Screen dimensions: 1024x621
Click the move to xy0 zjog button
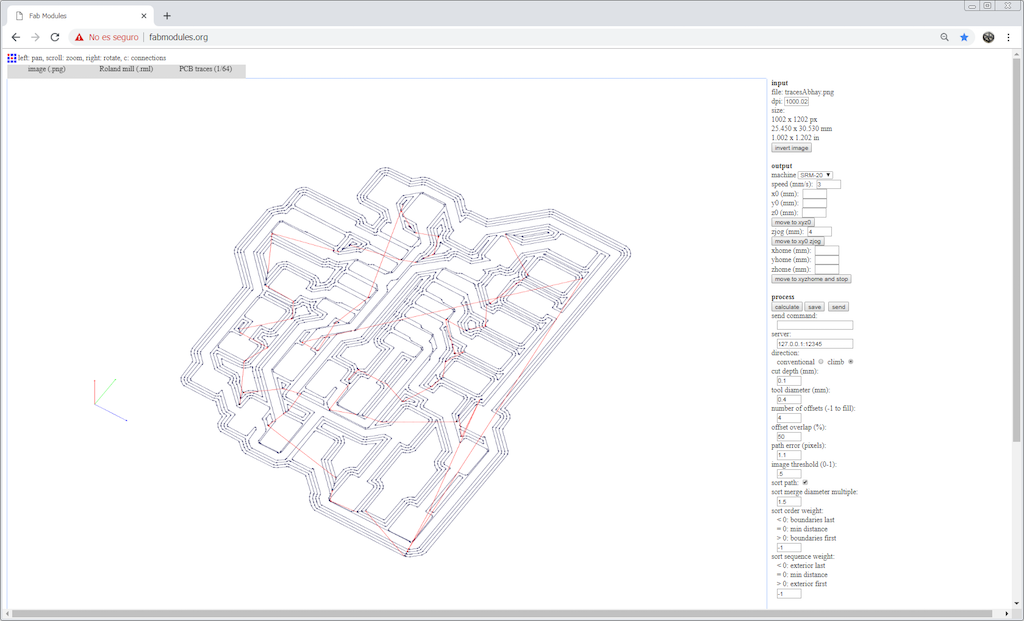(x=797, y=241)
